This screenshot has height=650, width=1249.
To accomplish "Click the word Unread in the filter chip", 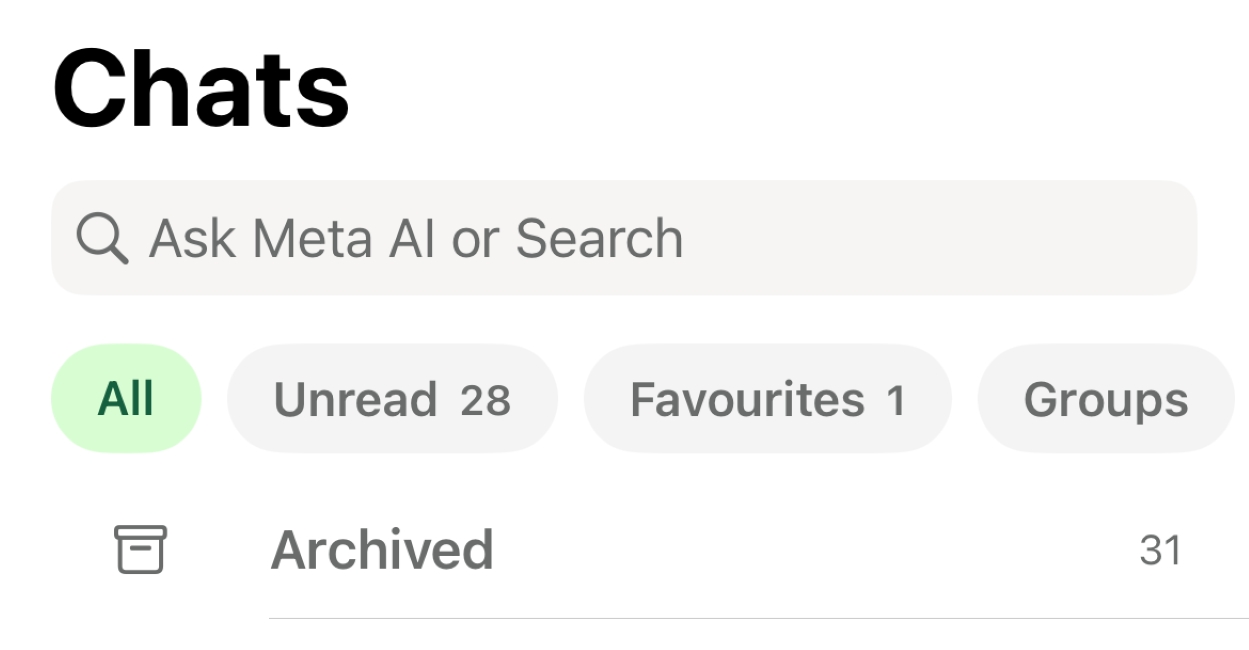I will (355, 399).
